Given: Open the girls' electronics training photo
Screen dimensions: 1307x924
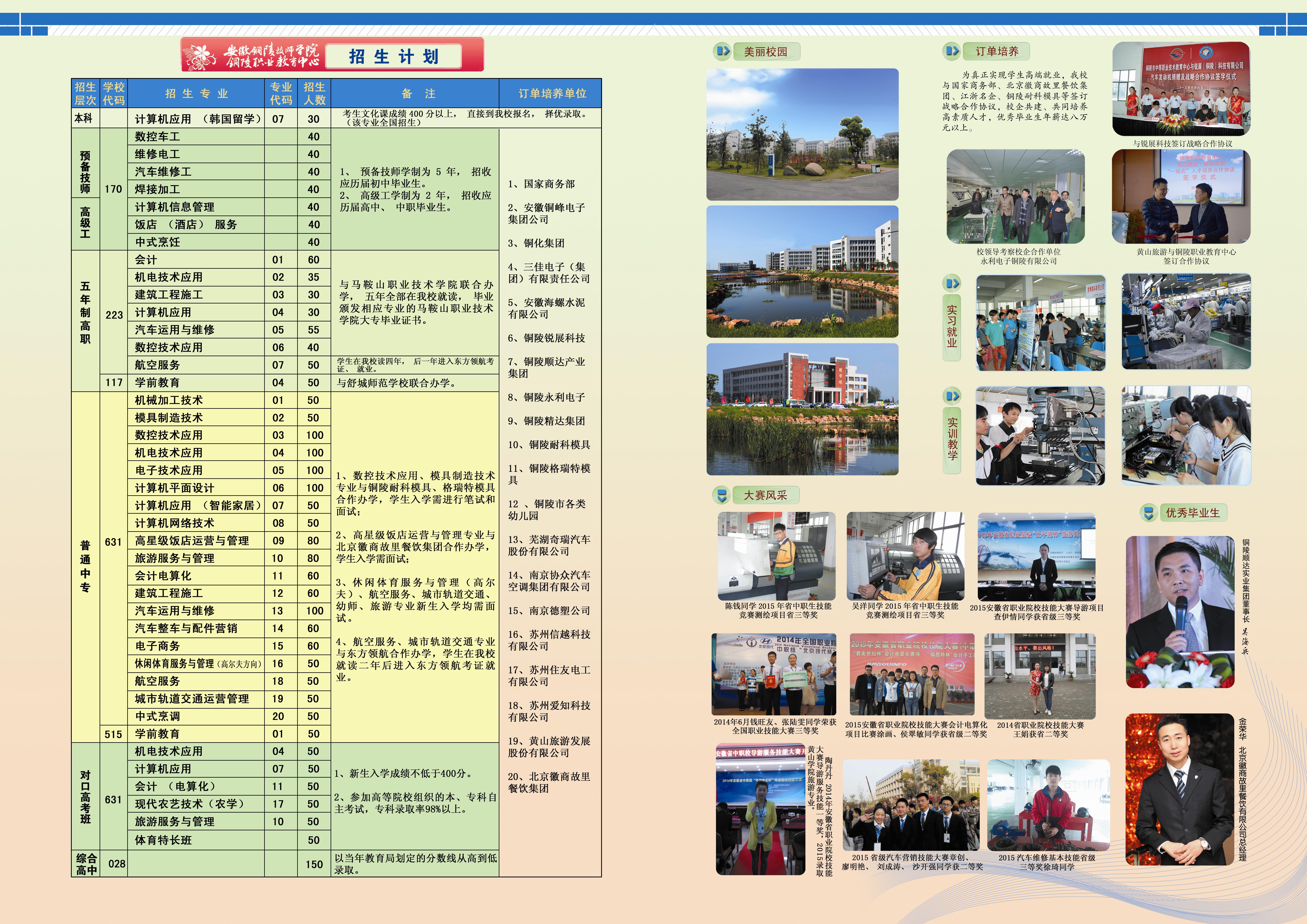Looking at the screenshot, I should (x=1186, y=435).
